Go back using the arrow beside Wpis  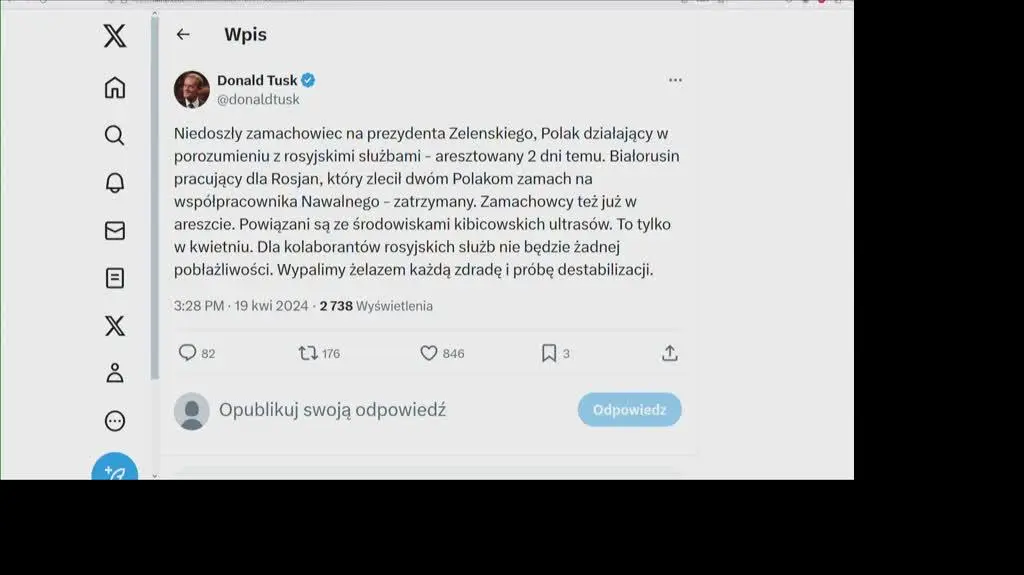(183, 34)
